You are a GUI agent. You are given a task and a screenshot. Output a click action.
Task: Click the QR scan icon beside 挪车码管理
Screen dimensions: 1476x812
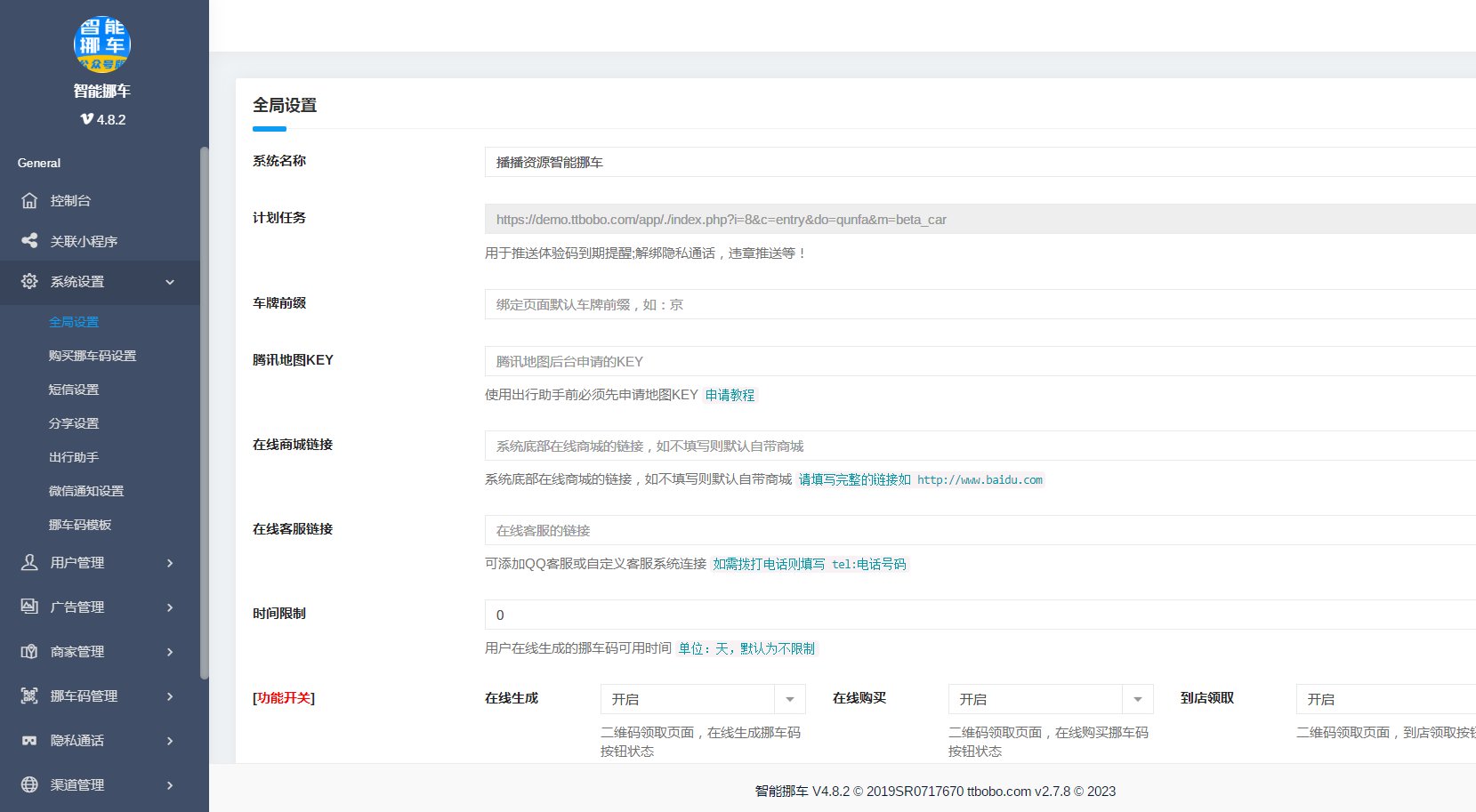(x=29, y=695)
